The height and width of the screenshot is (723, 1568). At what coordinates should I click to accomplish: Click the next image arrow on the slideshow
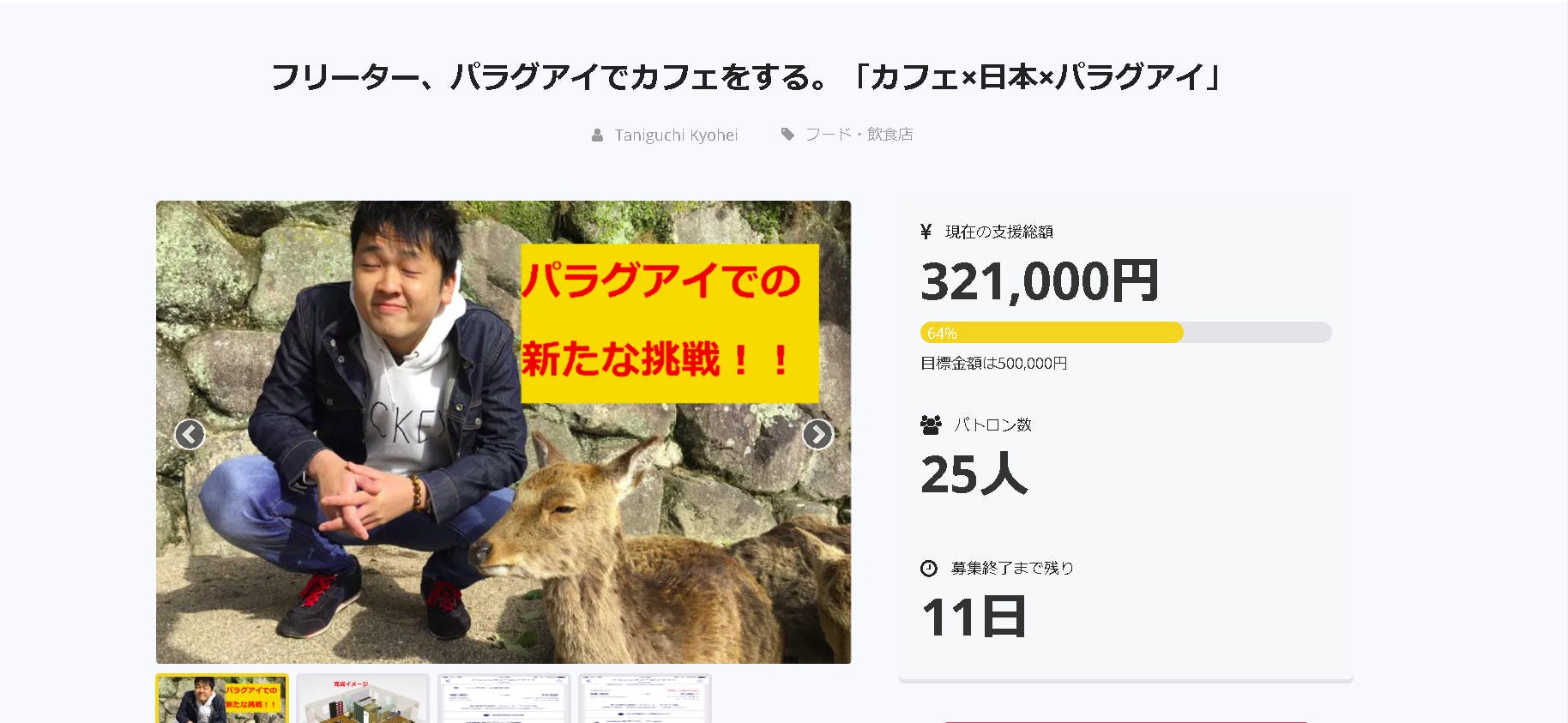[817, 435]
